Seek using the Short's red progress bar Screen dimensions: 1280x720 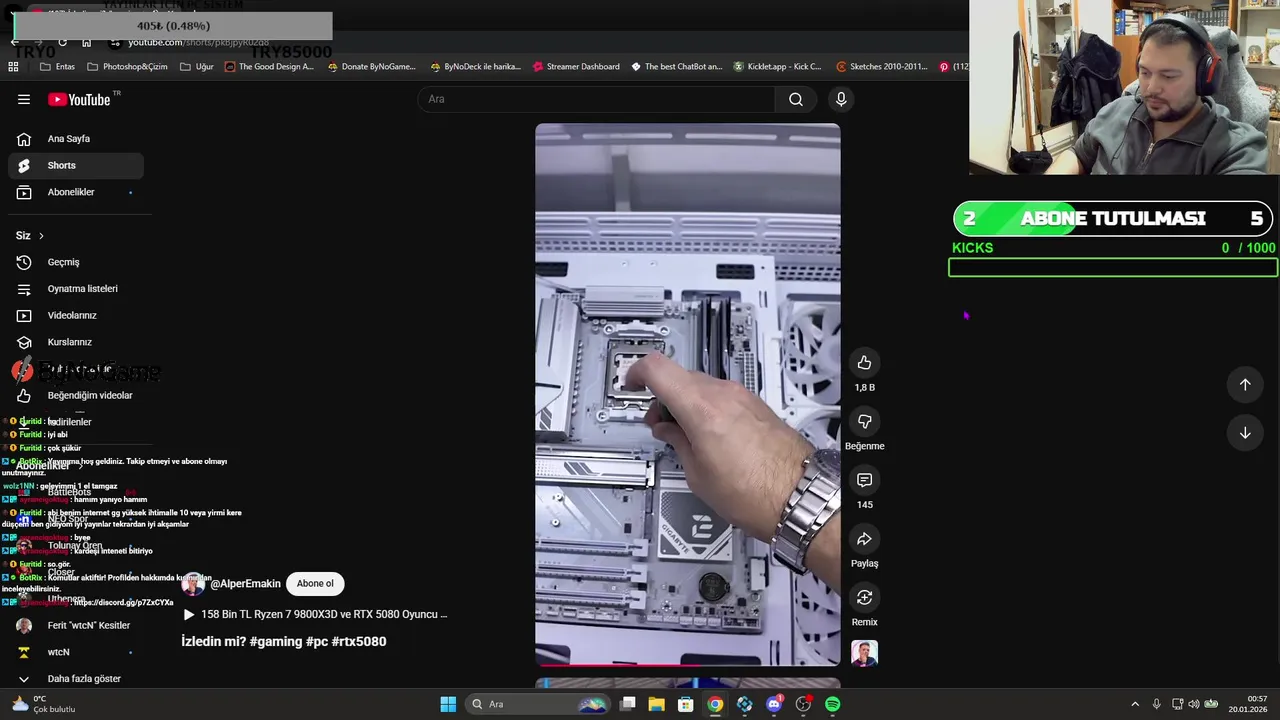(687, 664)
